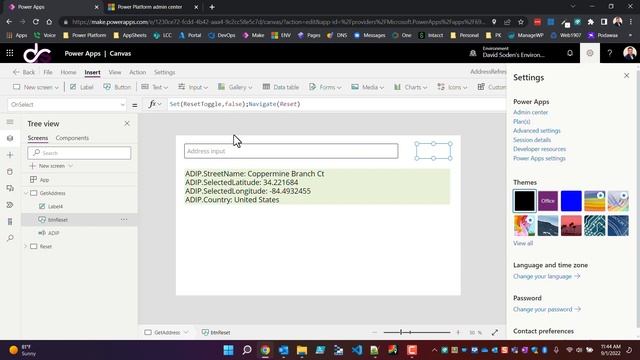Open Advanced settings link
Viewport: 640px width, 360px height.
coord(537,131)
